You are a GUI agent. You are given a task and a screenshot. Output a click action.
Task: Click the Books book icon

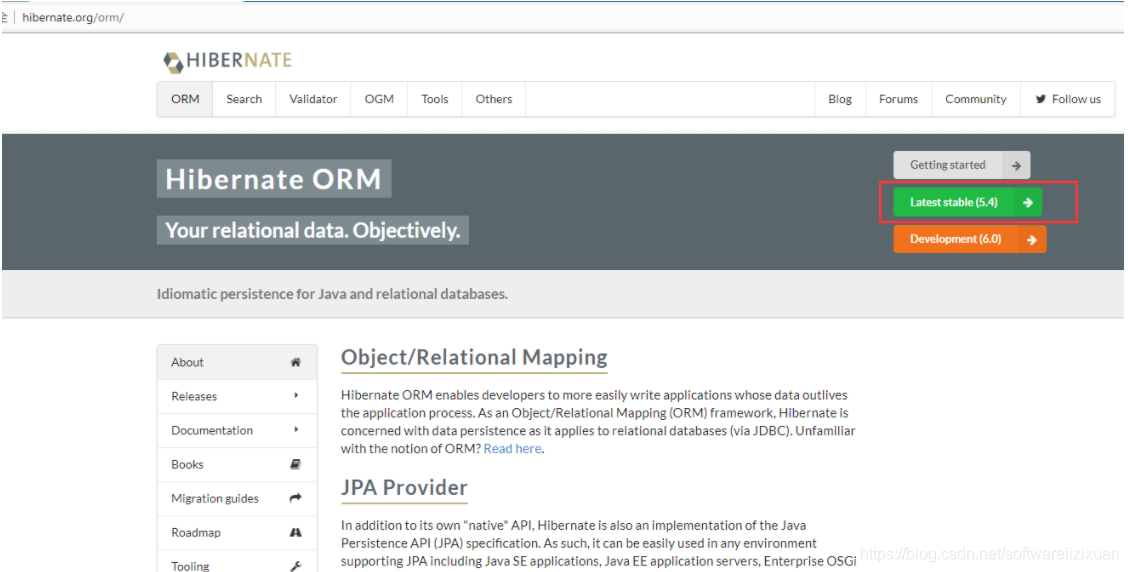[295, 464]
